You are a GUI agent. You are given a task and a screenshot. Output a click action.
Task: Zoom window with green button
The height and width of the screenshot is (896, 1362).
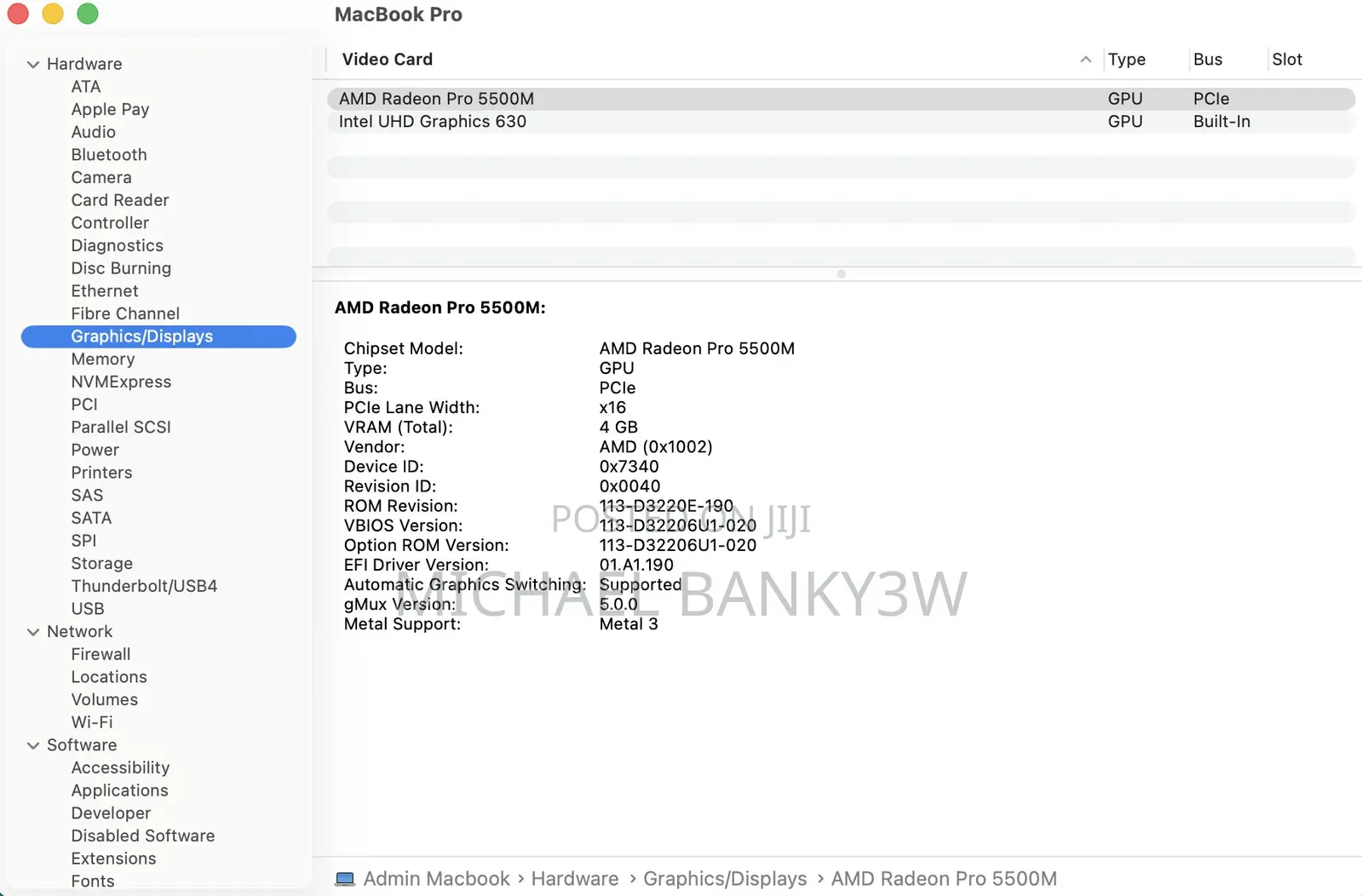[88, 14]
